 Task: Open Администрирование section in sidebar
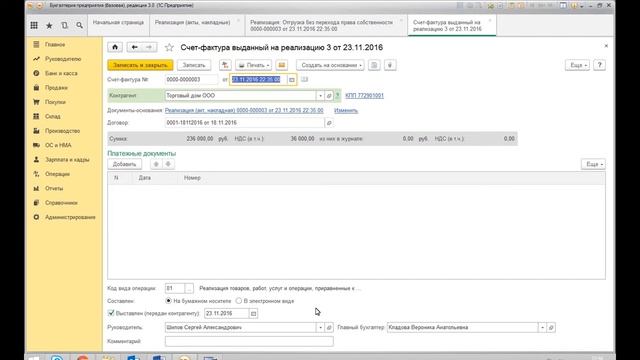[x=70, y=217]
